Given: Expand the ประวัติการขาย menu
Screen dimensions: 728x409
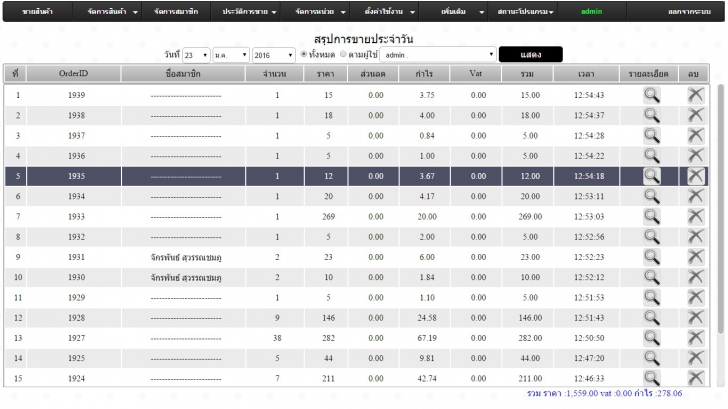Looking at the screenshot, I should (x=245, y=12).
